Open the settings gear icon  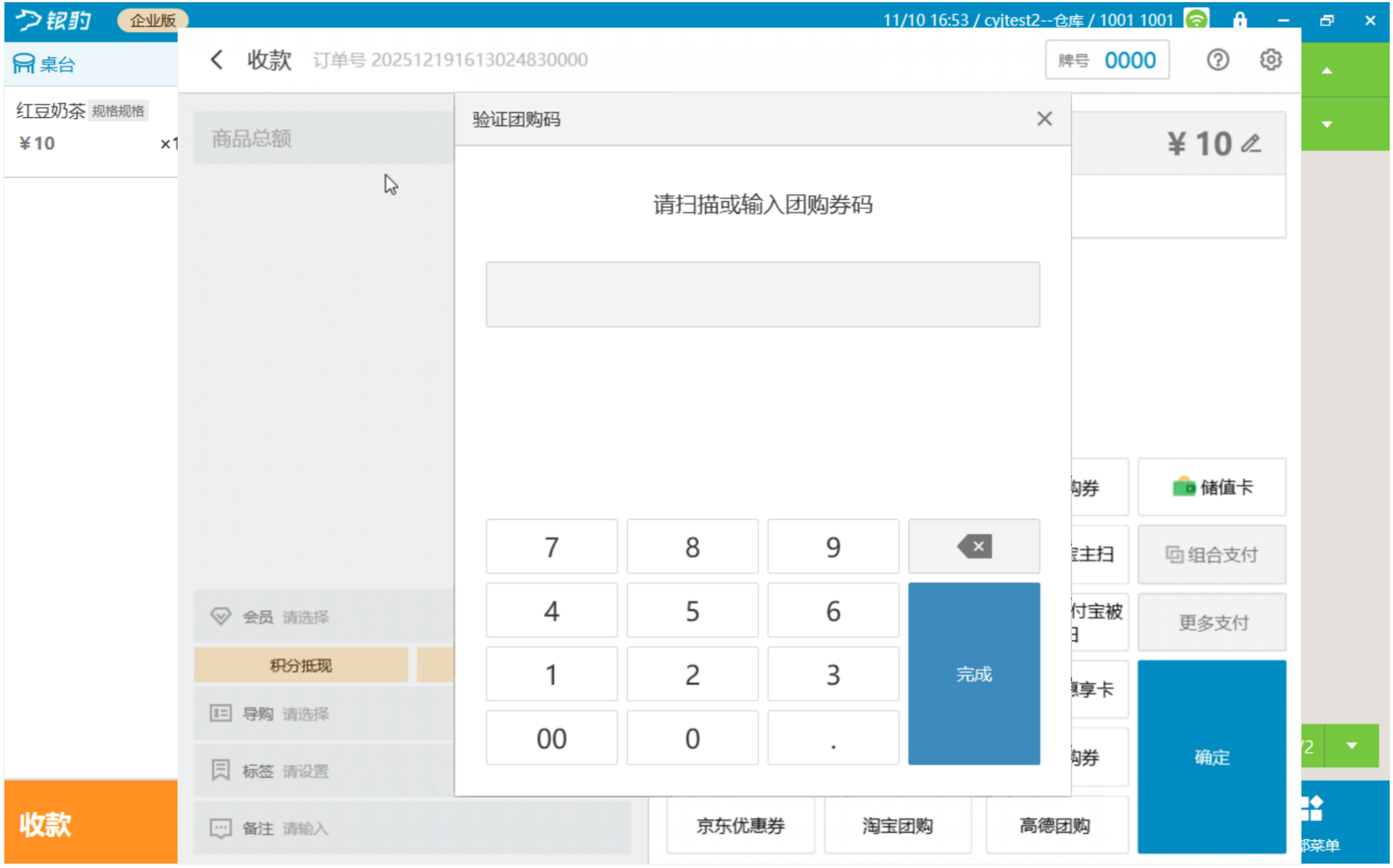click(1269, 60)
